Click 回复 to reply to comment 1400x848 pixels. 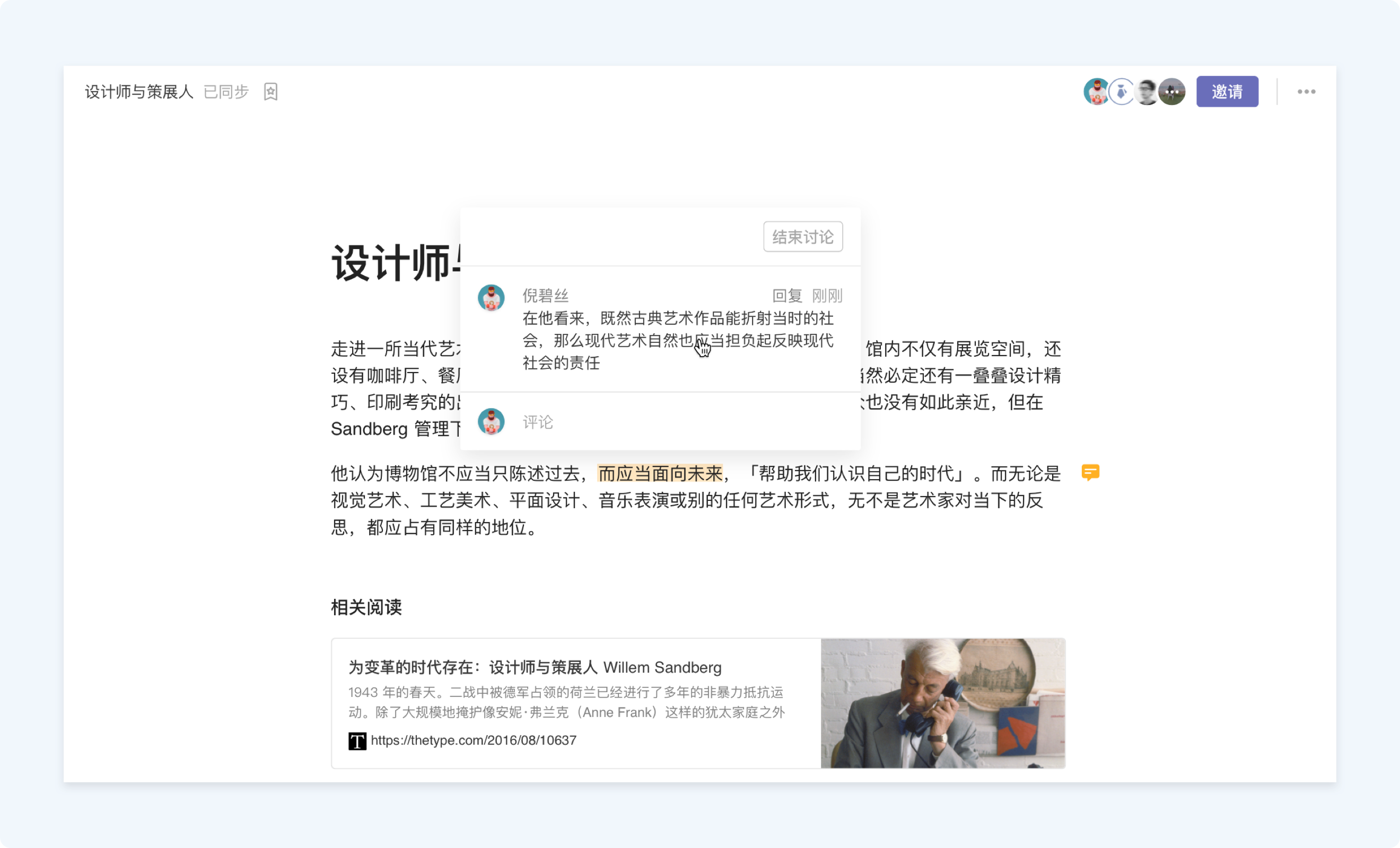coord(787,295)
